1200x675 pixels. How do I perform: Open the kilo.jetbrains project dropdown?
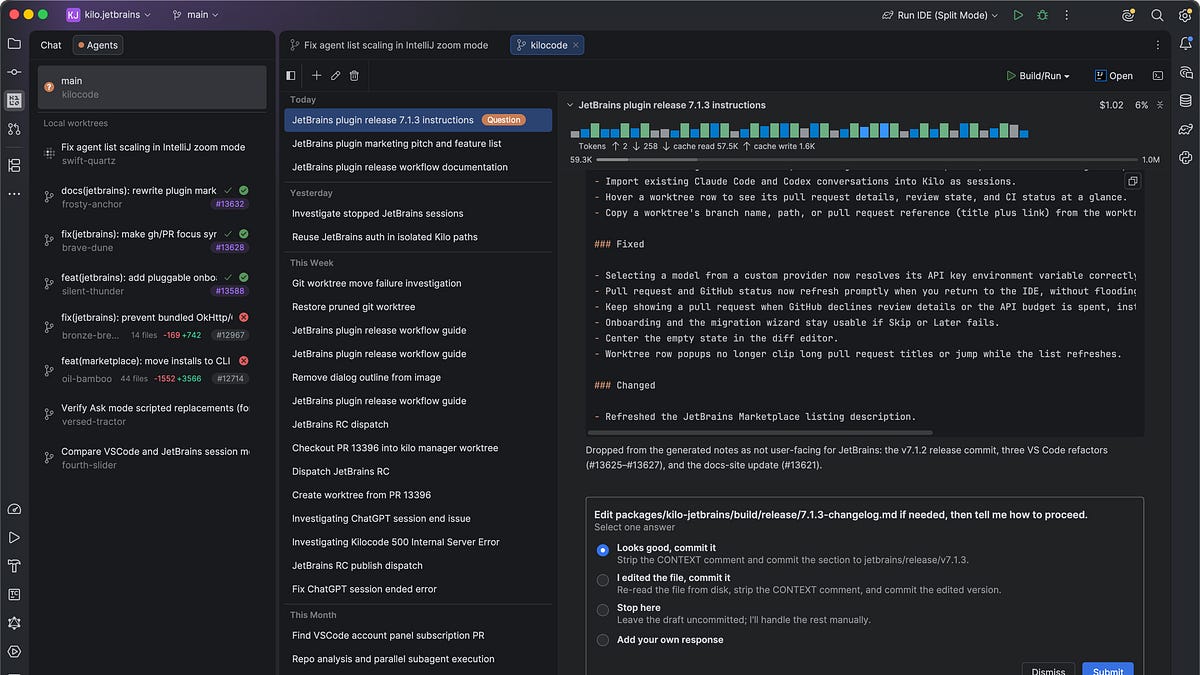pos(110,15)
